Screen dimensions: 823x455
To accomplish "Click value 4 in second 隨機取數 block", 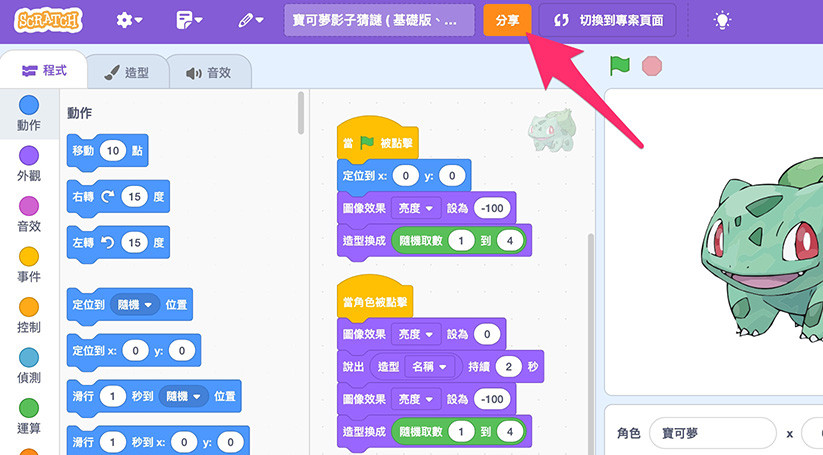I will 510,432.
